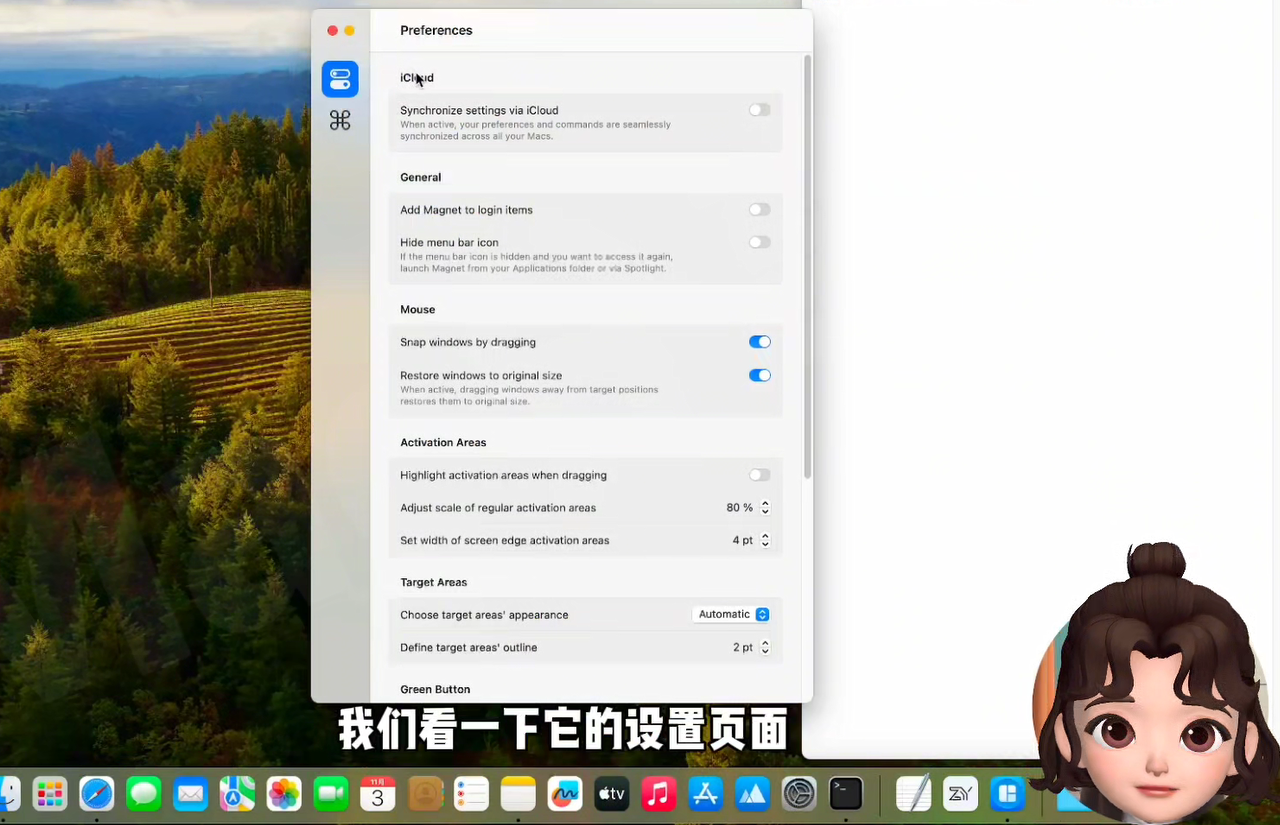Screen dimensions: 1280x825
Task: Click the Activation Areas section heading
Action: pos(443,442)
